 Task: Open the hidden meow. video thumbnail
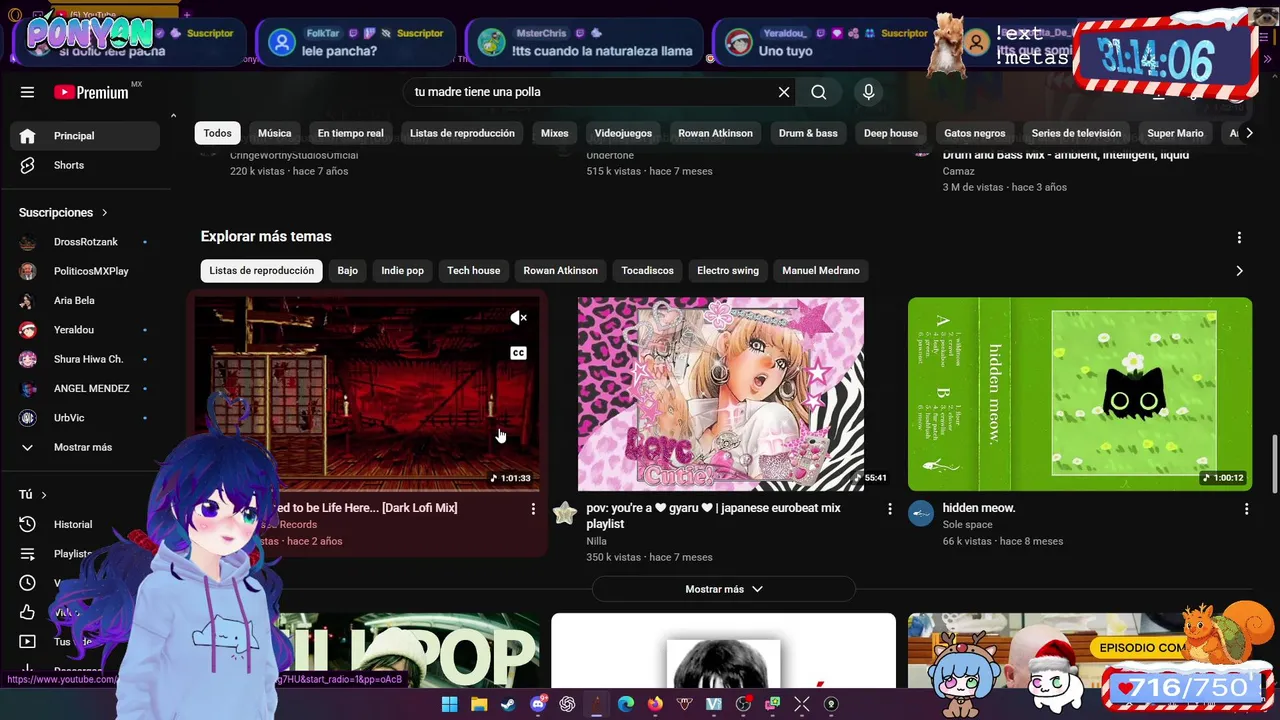tap(1080, 394)
